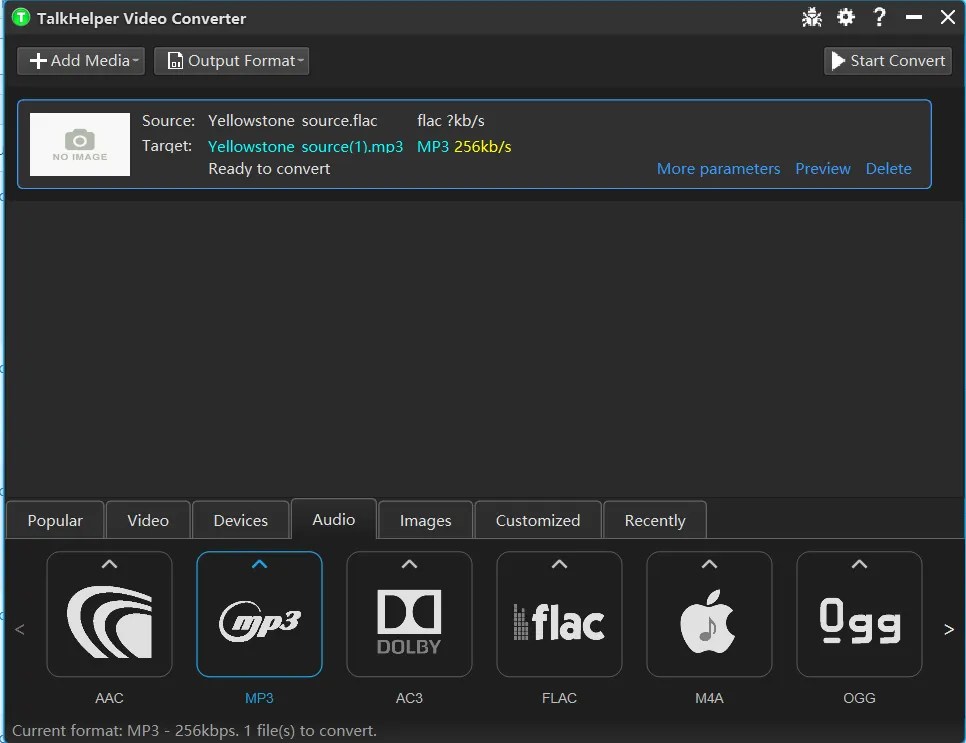This screenshot has height=743, width=966.
Task: Open the Add Media dropdown
Action: click(80, 60)
